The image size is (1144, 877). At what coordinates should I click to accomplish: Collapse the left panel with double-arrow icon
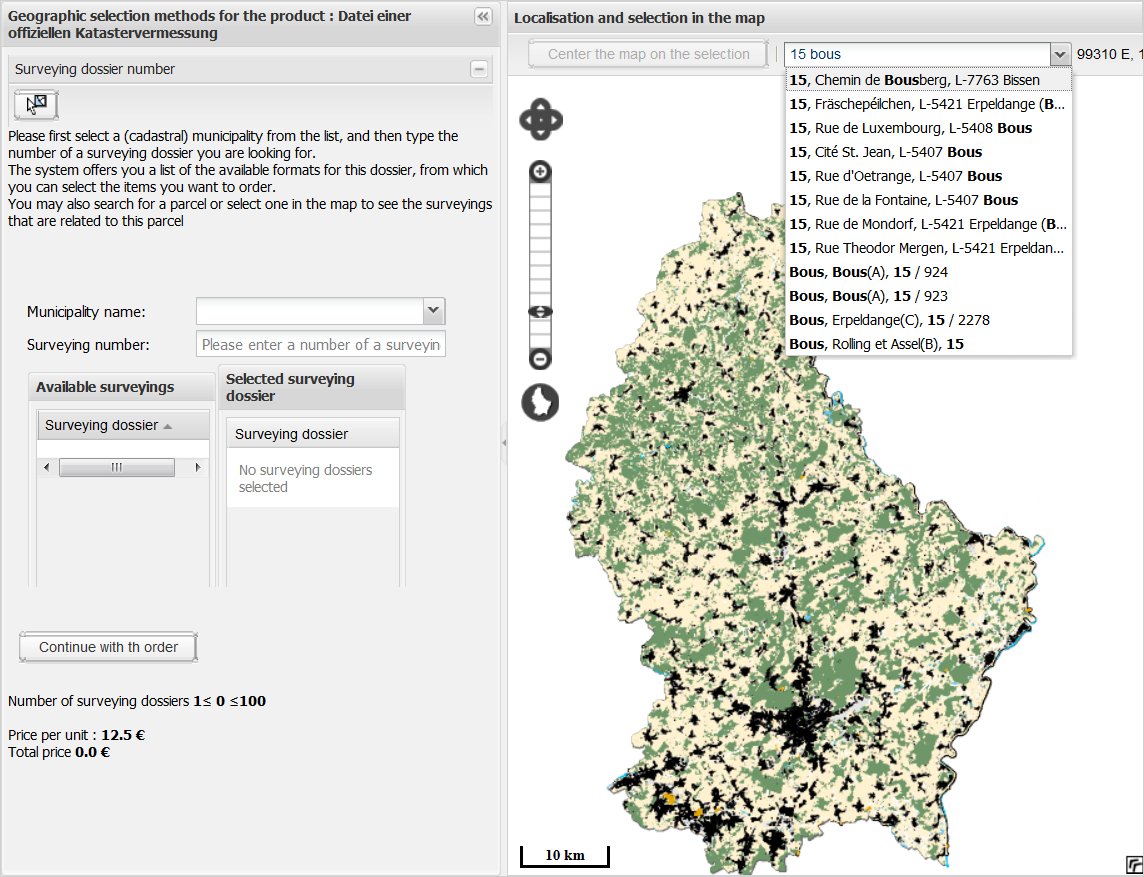[x=482, y=16]
